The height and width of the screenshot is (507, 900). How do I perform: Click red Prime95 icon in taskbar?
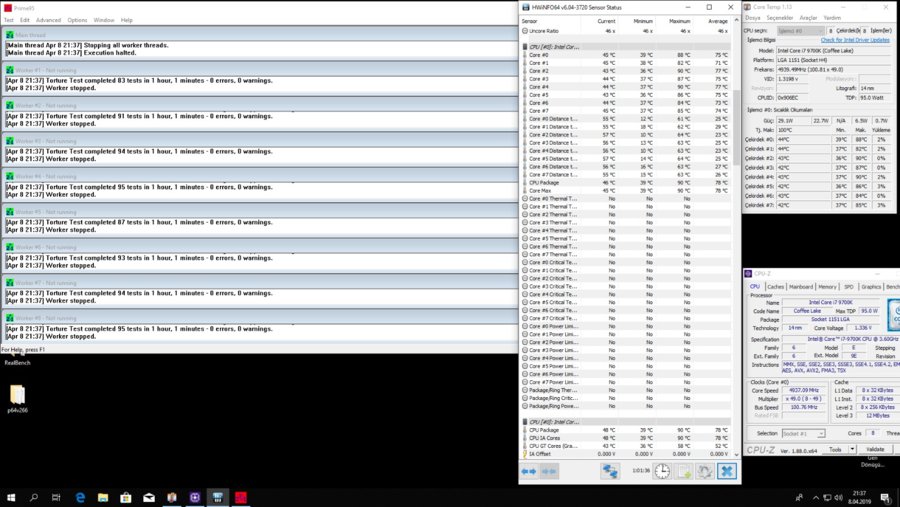coord(240,497)
